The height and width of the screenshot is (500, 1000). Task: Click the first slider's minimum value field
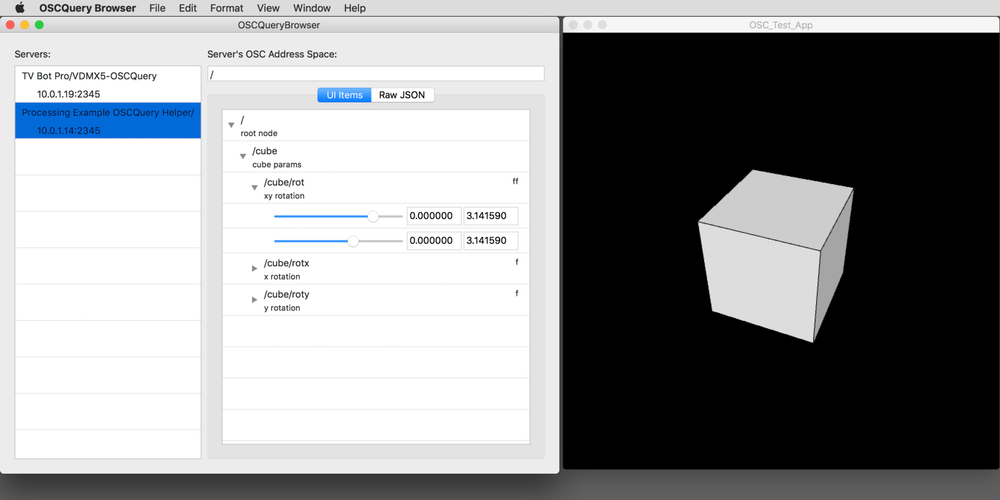[x=434, y=216]
